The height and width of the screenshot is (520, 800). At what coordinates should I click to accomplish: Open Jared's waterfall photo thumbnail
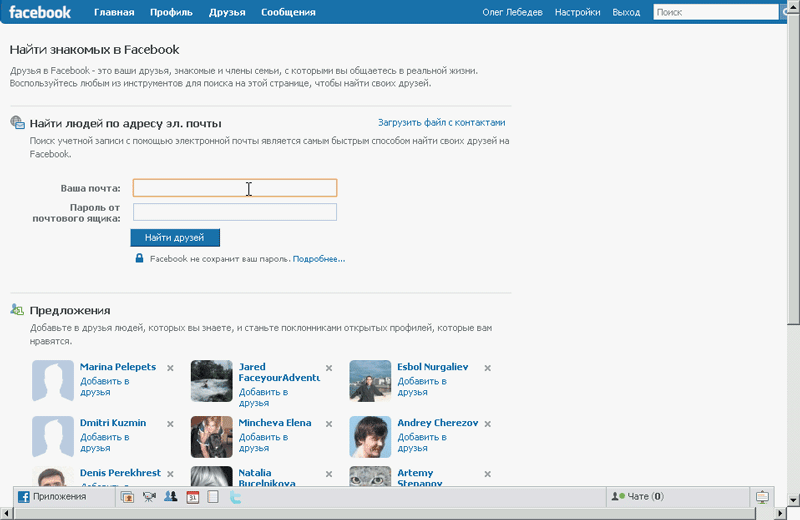coord(212,381)
